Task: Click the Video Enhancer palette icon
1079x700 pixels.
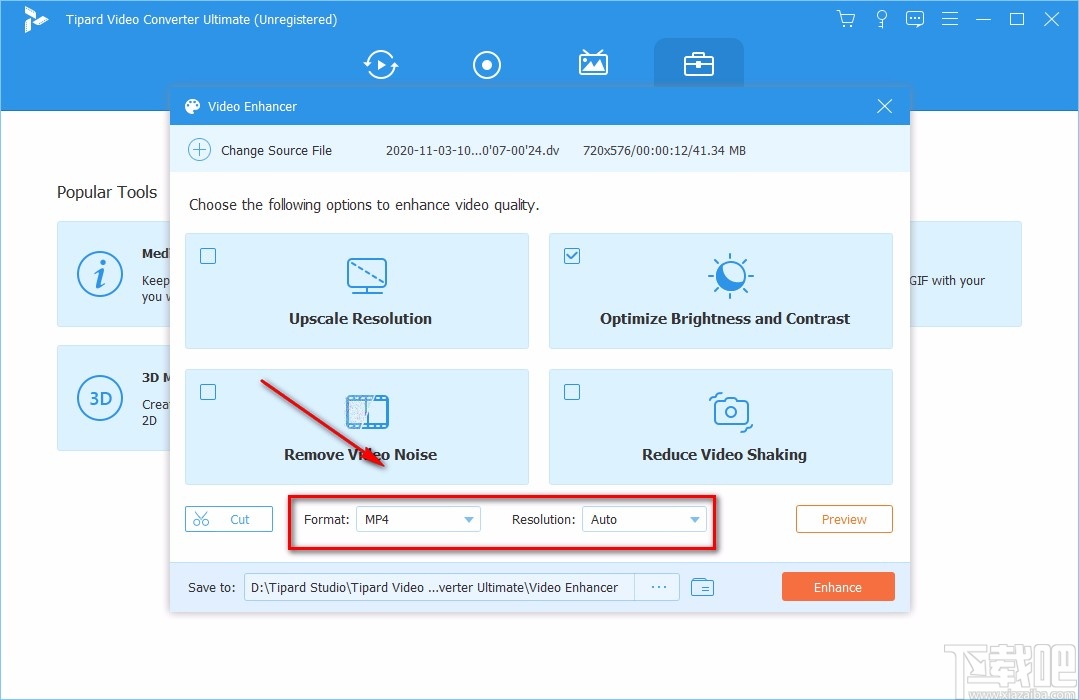Action: pyautogui.click(x=193, y=106)
